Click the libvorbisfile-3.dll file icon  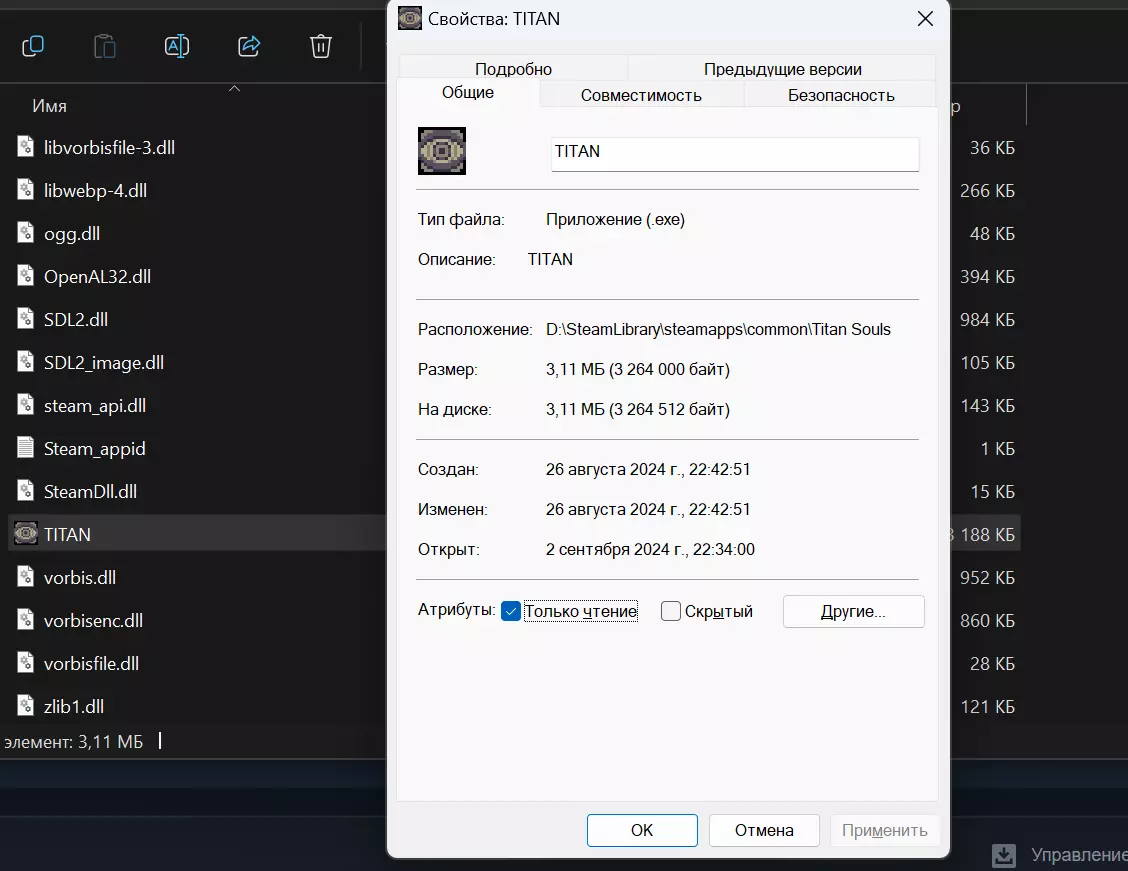pyautogui.click(x=25, y=147)
